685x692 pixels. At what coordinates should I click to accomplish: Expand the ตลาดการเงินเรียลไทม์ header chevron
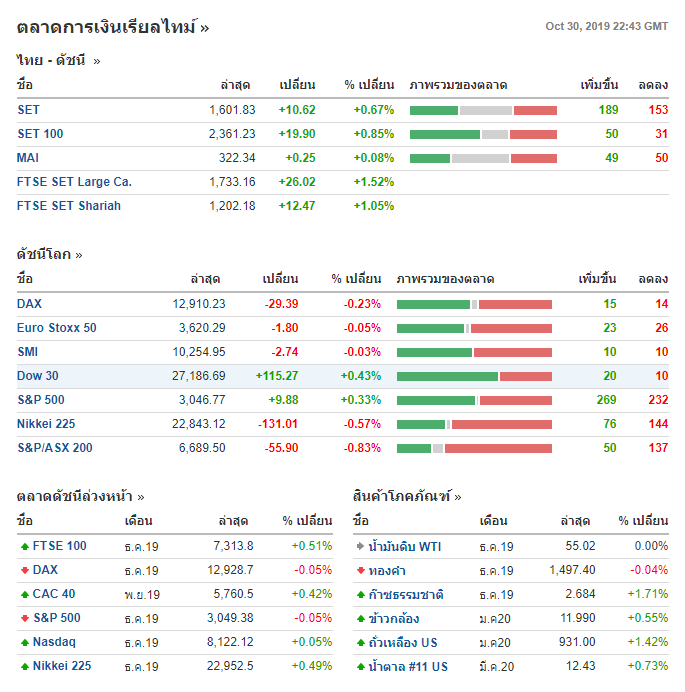(x=205, y=28)
